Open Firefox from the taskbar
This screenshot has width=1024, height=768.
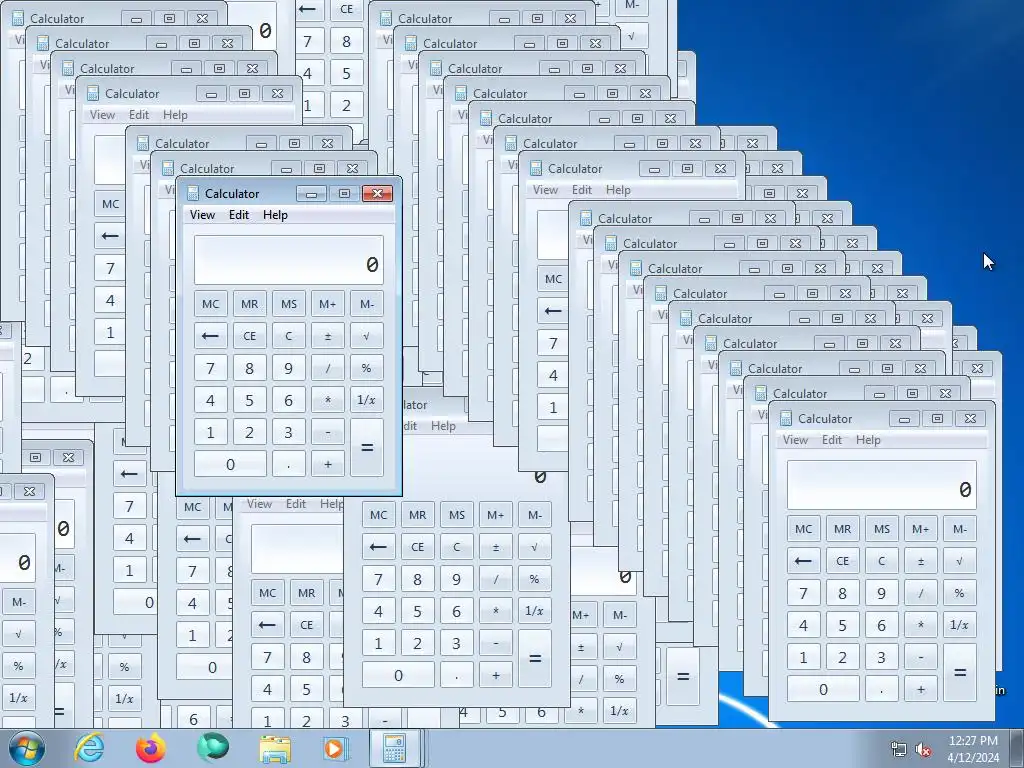[151, 748]
